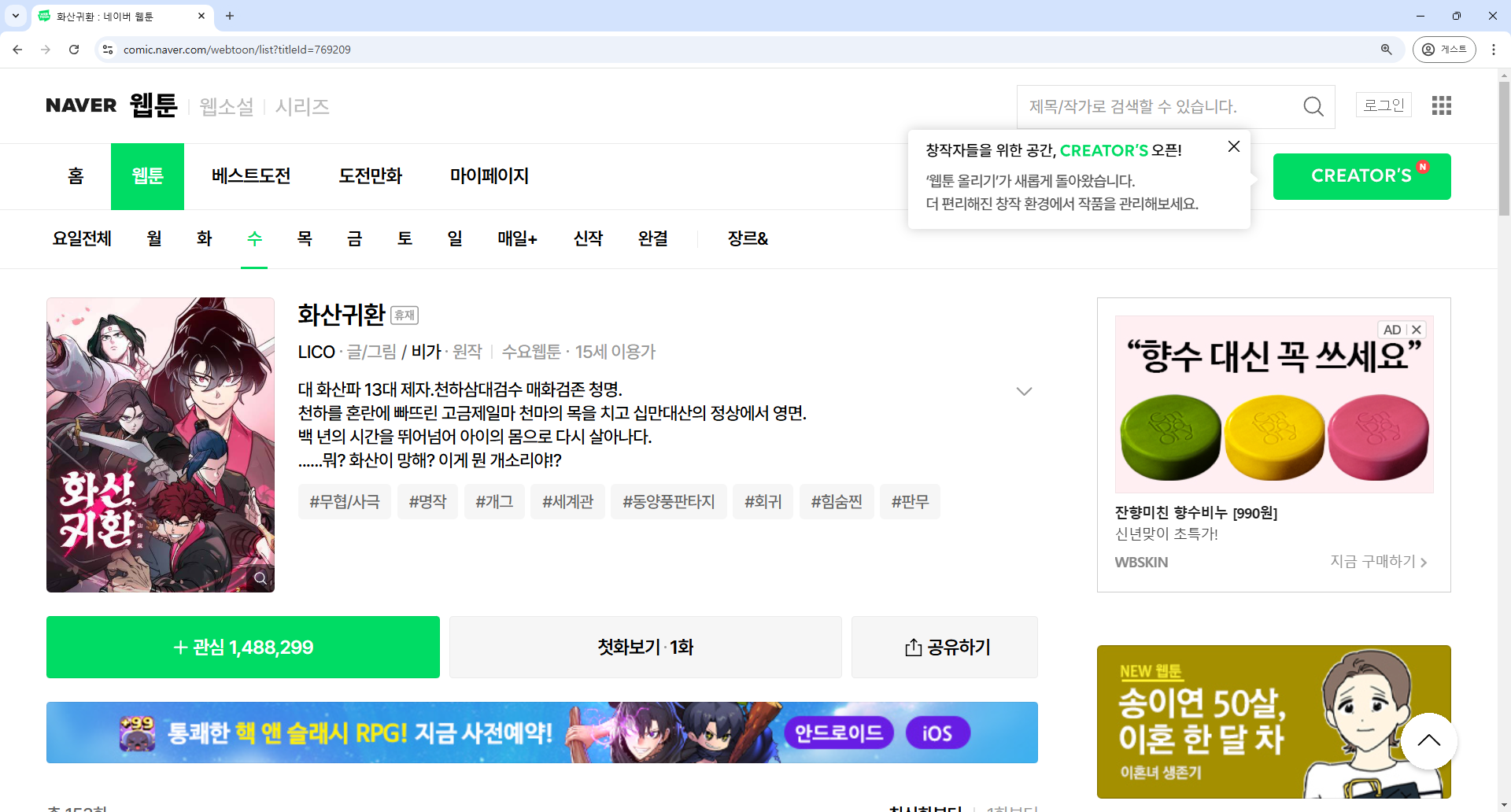Go to 시리즈 section

(302, 106)
